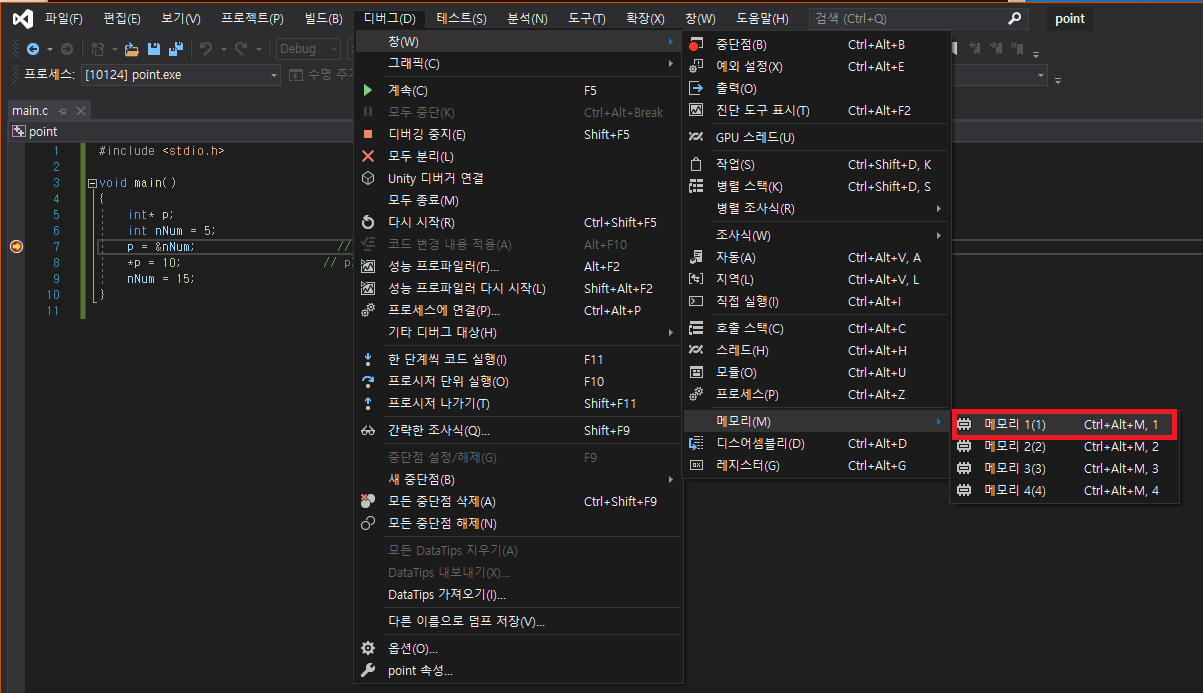
Task: Click the save all files icon
Action: click(x=176, y=49)
